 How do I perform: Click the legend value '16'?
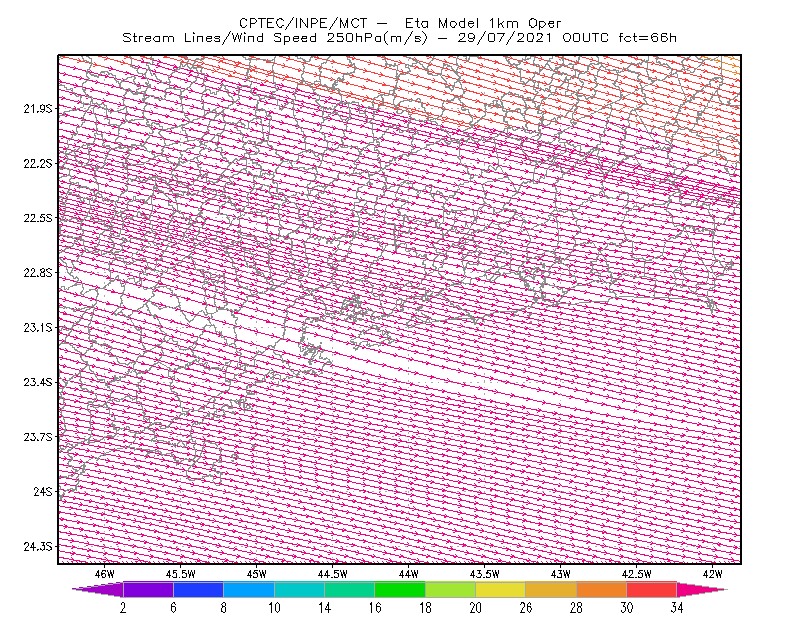point(375,608)
